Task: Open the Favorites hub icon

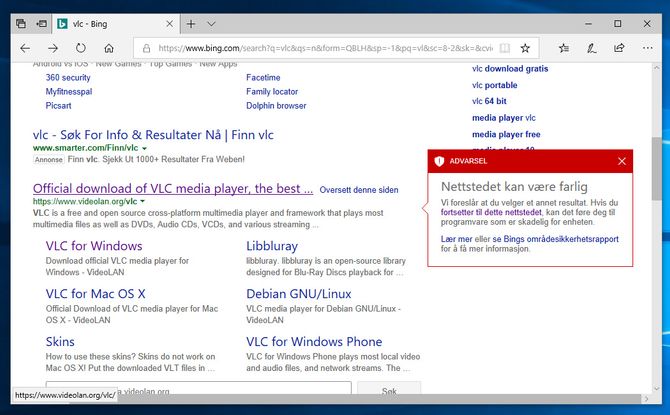Action: click(x=564, y=48)
